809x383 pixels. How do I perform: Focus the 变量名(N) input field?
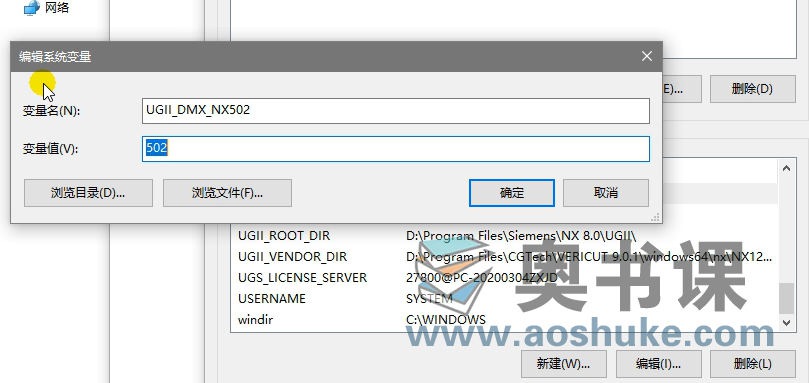(x=396, y=111)
